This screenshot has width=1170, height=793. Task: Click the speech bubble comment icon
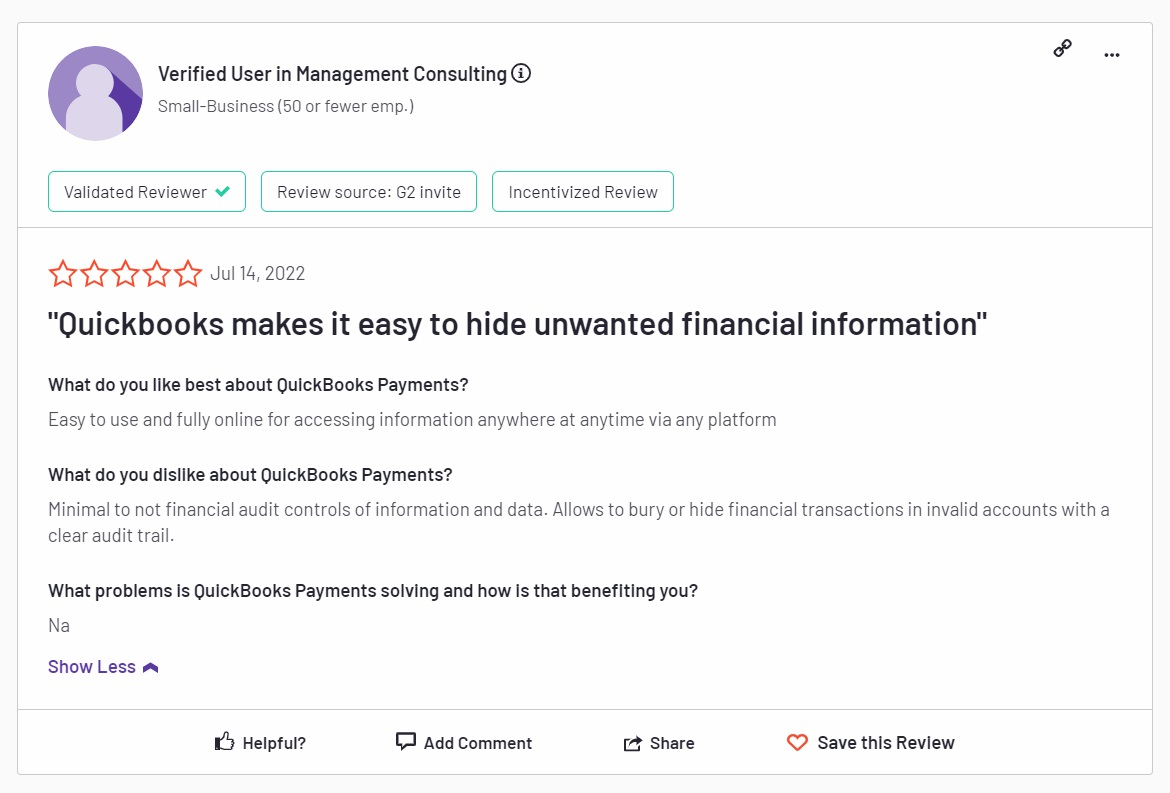[x=405, y=741]
